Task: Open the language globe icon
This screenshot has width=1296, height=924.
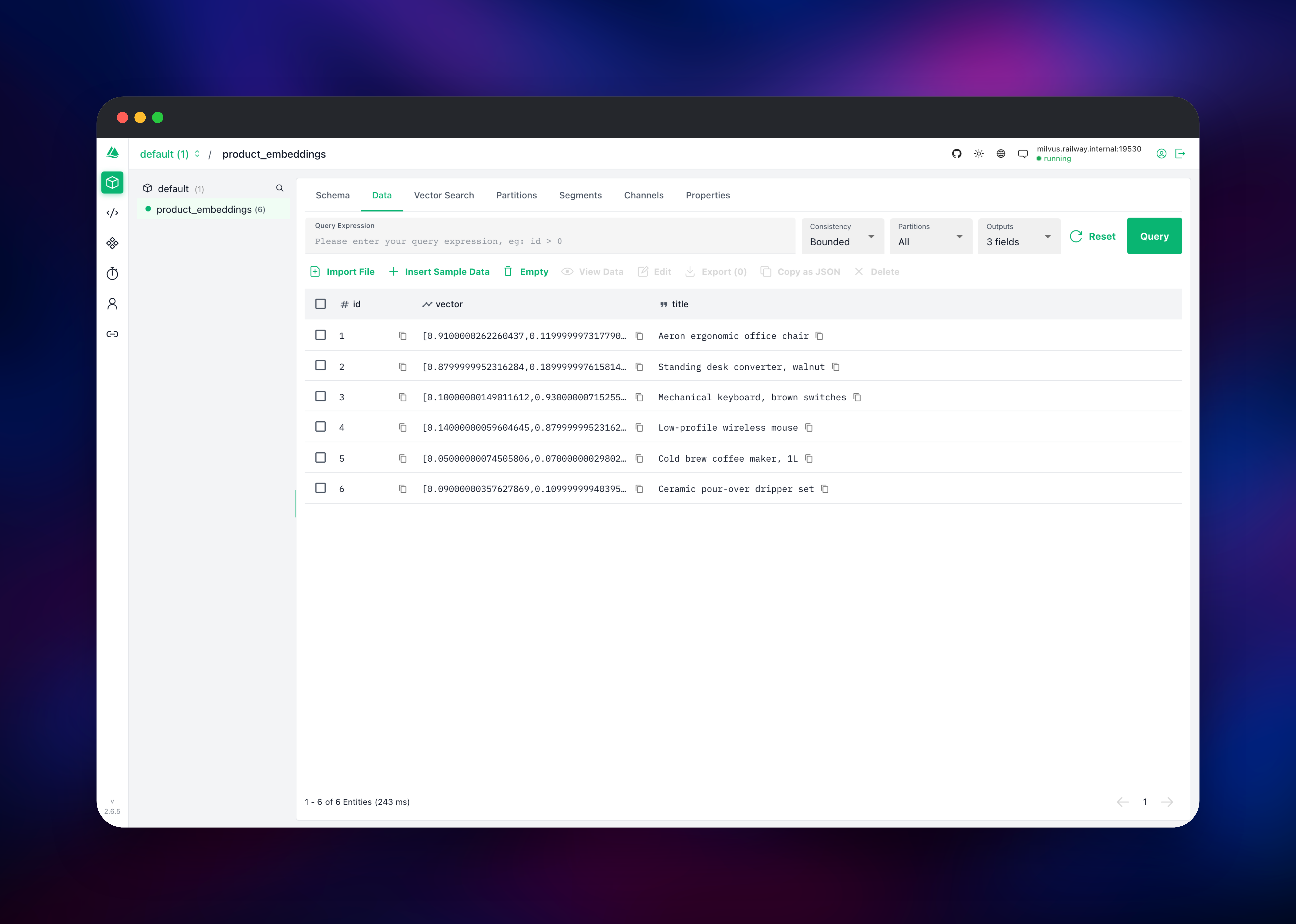Action: (1001, 154)
